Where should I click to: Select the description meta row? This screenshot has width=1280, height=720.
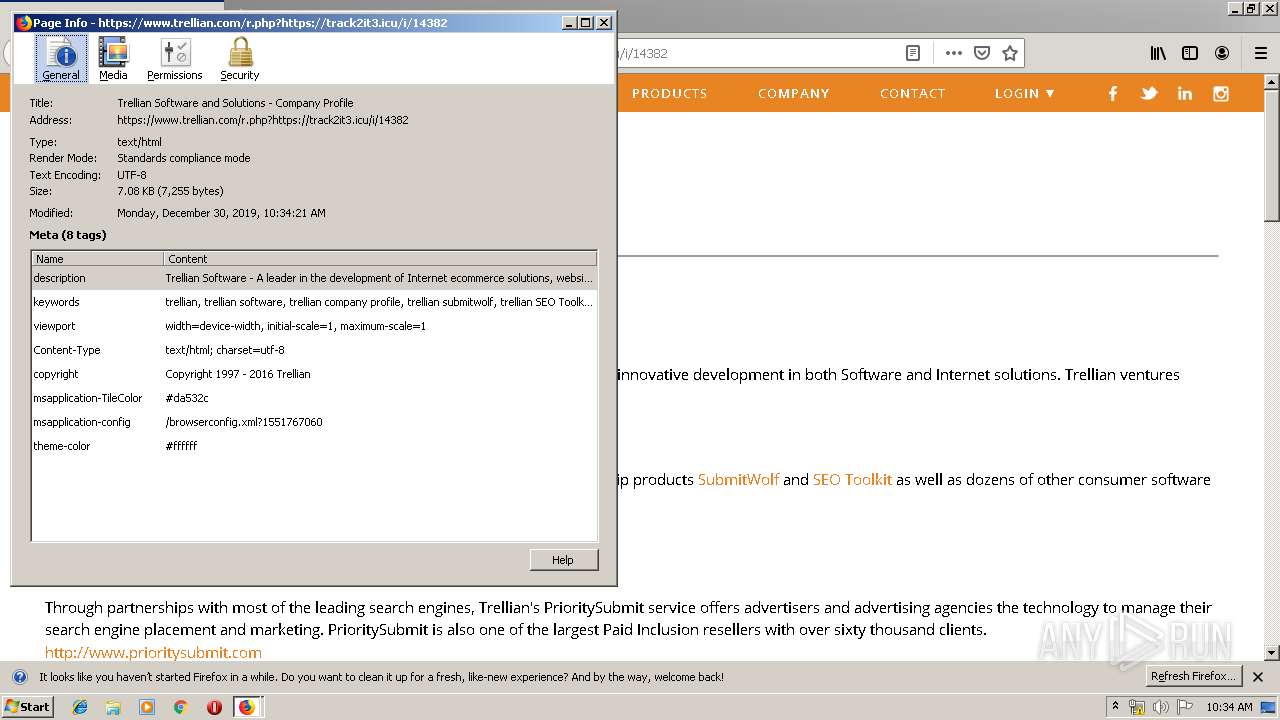(x=314, y=278)
